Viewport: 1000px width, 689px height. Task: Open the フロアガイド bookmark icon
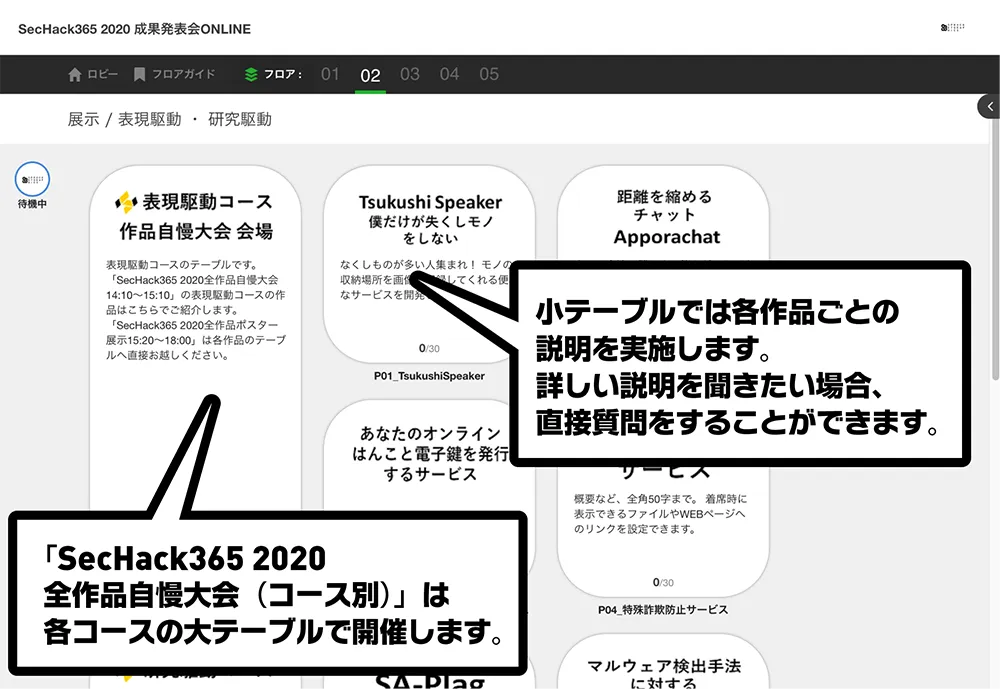coord(139,75)
